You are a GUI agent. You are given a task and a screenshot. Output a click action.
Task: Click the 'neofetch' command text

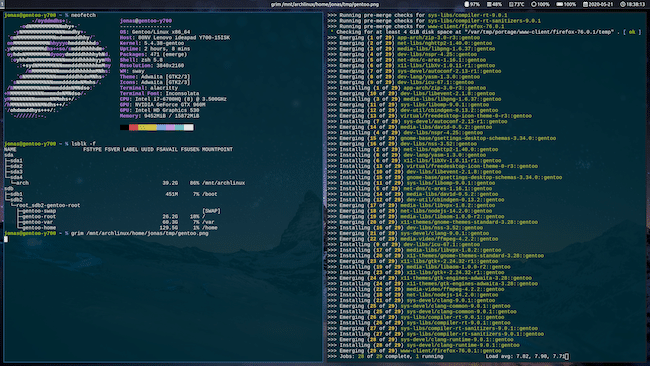coord(83,15)
